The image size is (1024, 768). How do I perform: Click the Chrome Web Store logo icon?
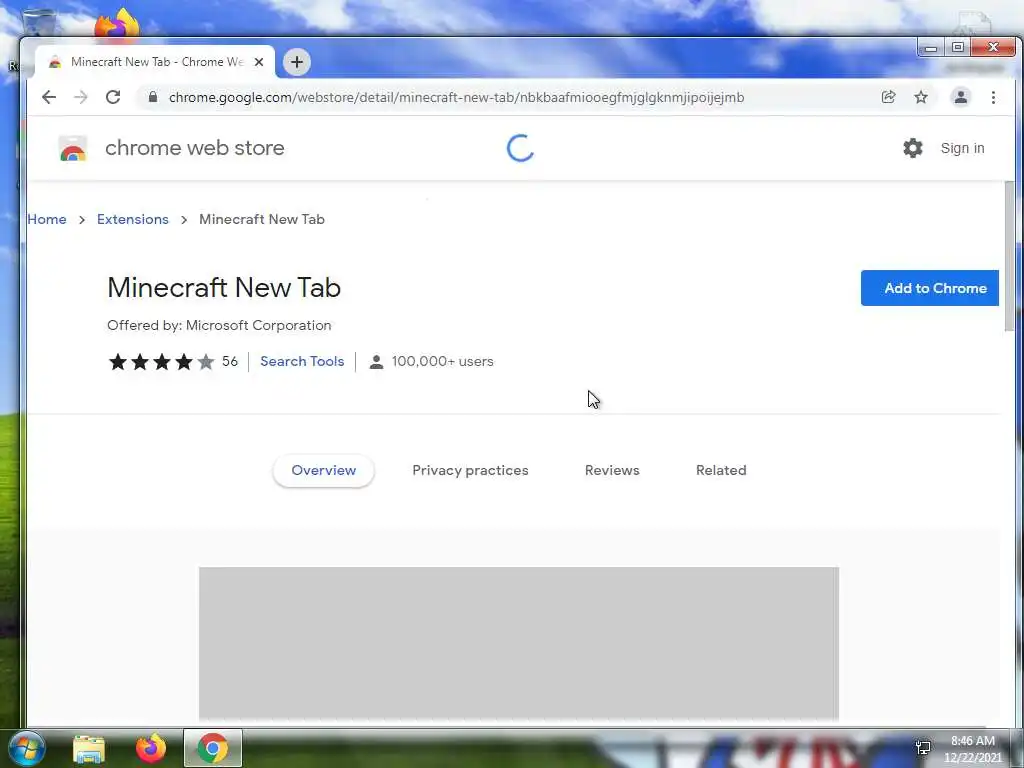(x=72, y=148)
